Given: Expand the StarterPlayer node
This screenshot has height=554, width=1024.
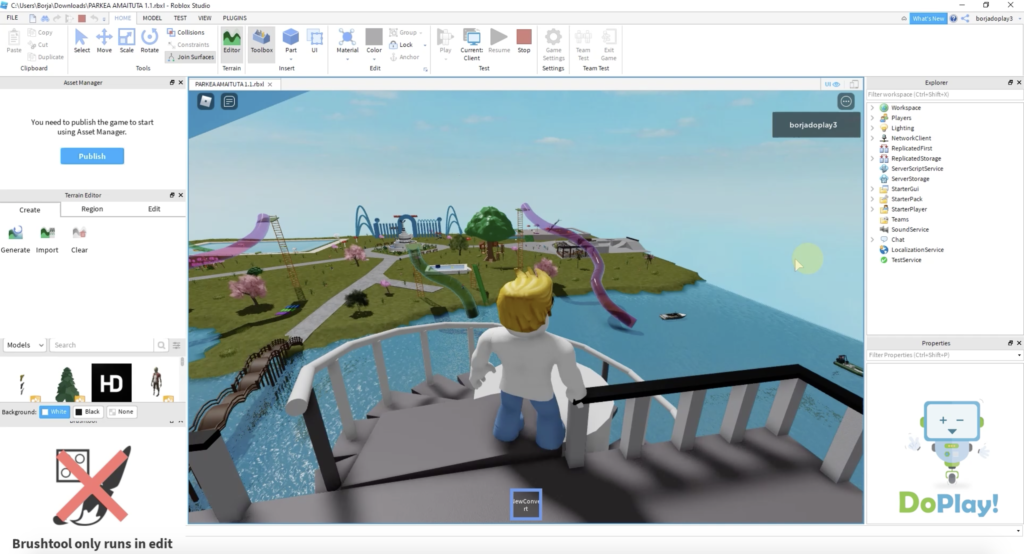Looking at the screenshot, I should coord(872,209).
